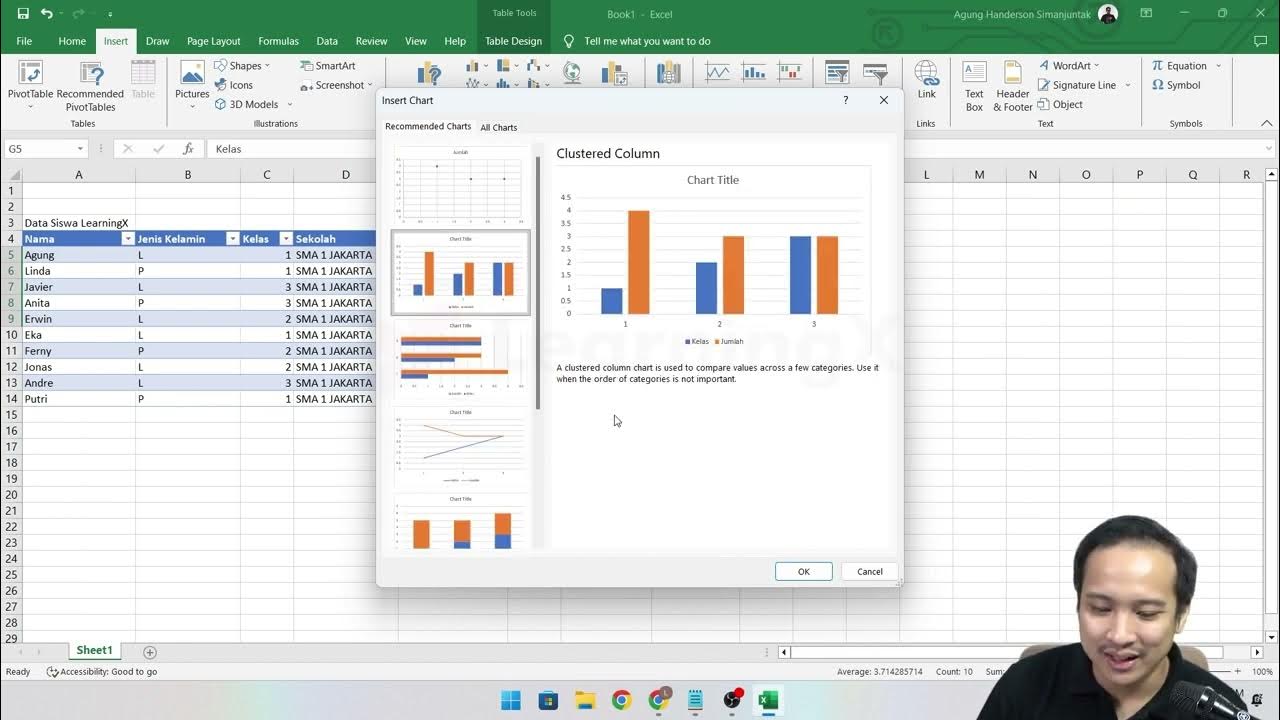
Task: Click Accessibility: Good to go status
Action: click(x=102, y=672)
